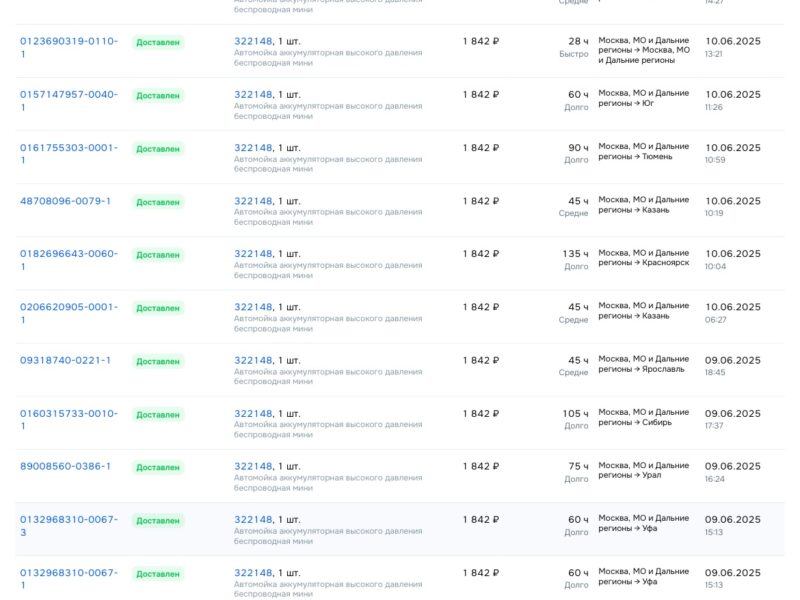Select the route cell ending in Урал
This screenshot has width=800, height=600.
pyautogui.click(x=643, y=470)
